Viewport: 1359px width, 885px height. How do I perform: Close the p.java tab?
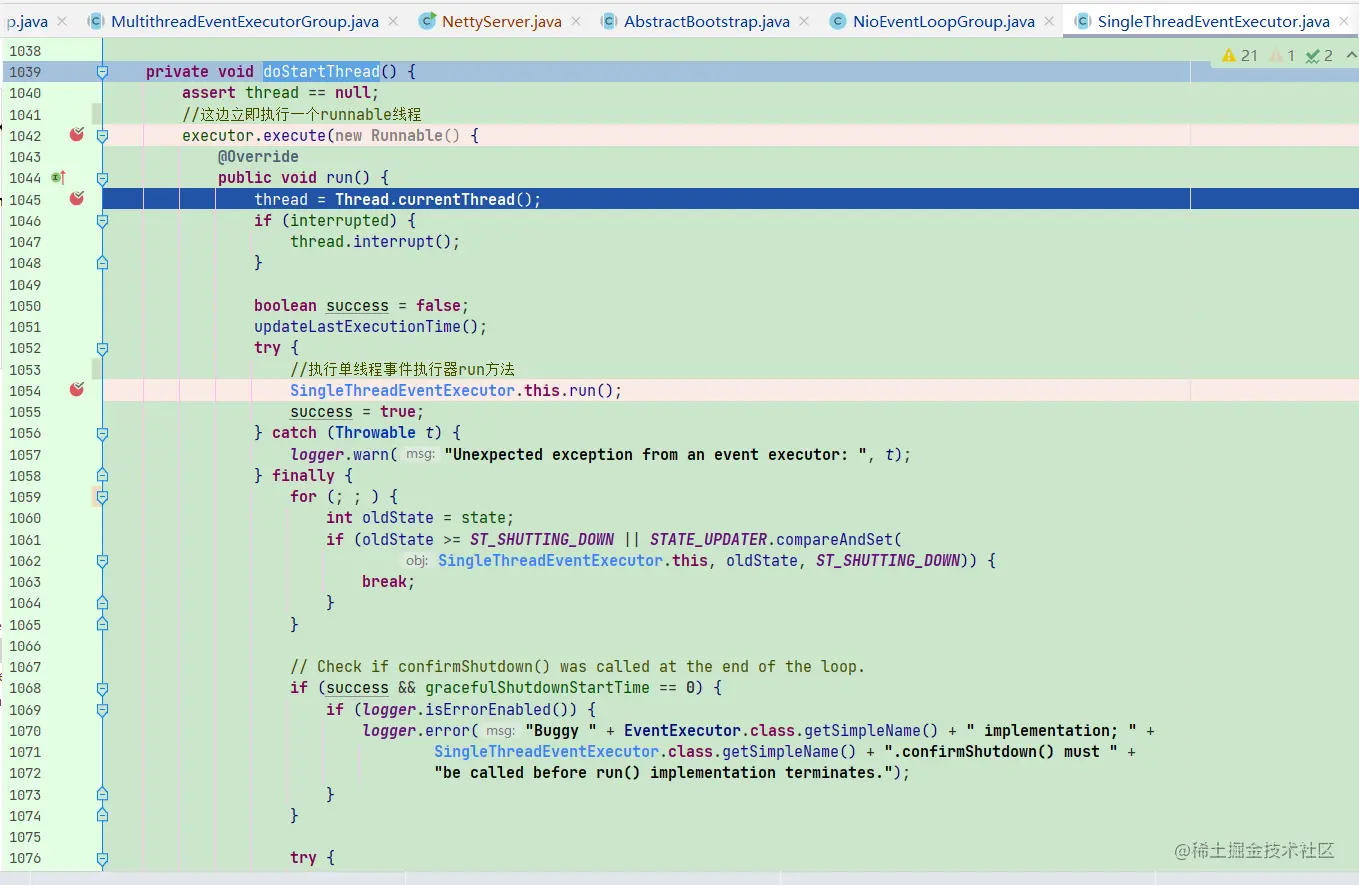point(63,21)
